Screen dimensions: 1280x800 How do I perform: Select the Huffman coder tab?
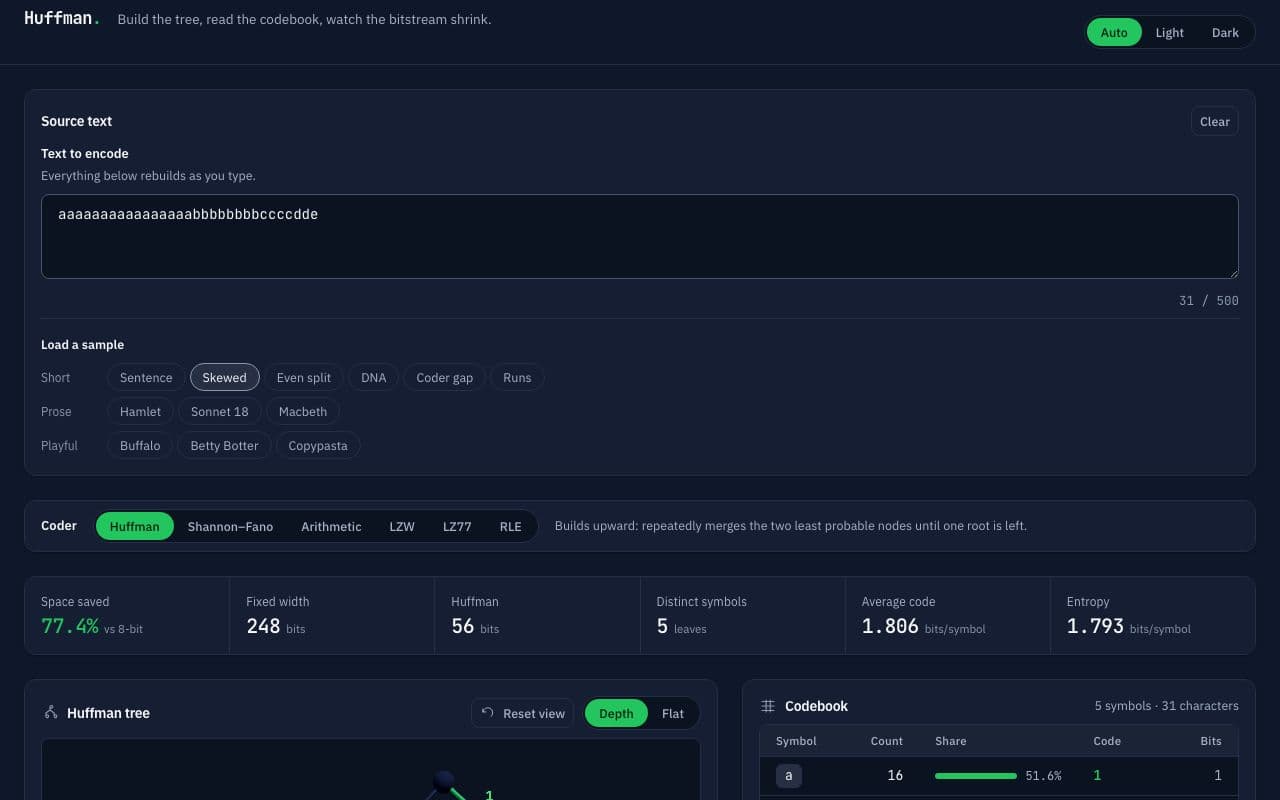pyautogui.click(x=135, y=526)
